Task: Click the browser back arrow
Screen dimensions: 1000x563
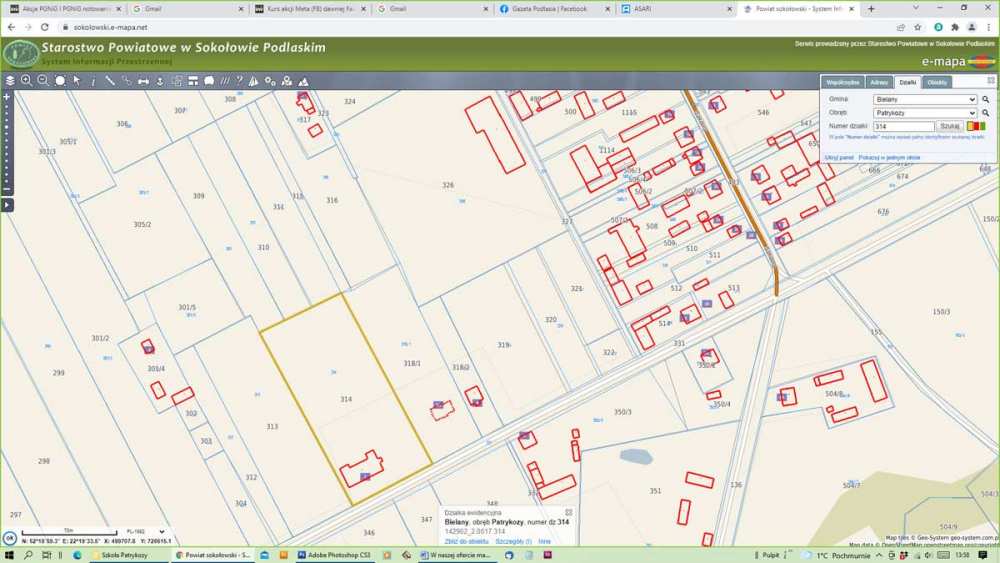Action: click(x=11, y=27)
